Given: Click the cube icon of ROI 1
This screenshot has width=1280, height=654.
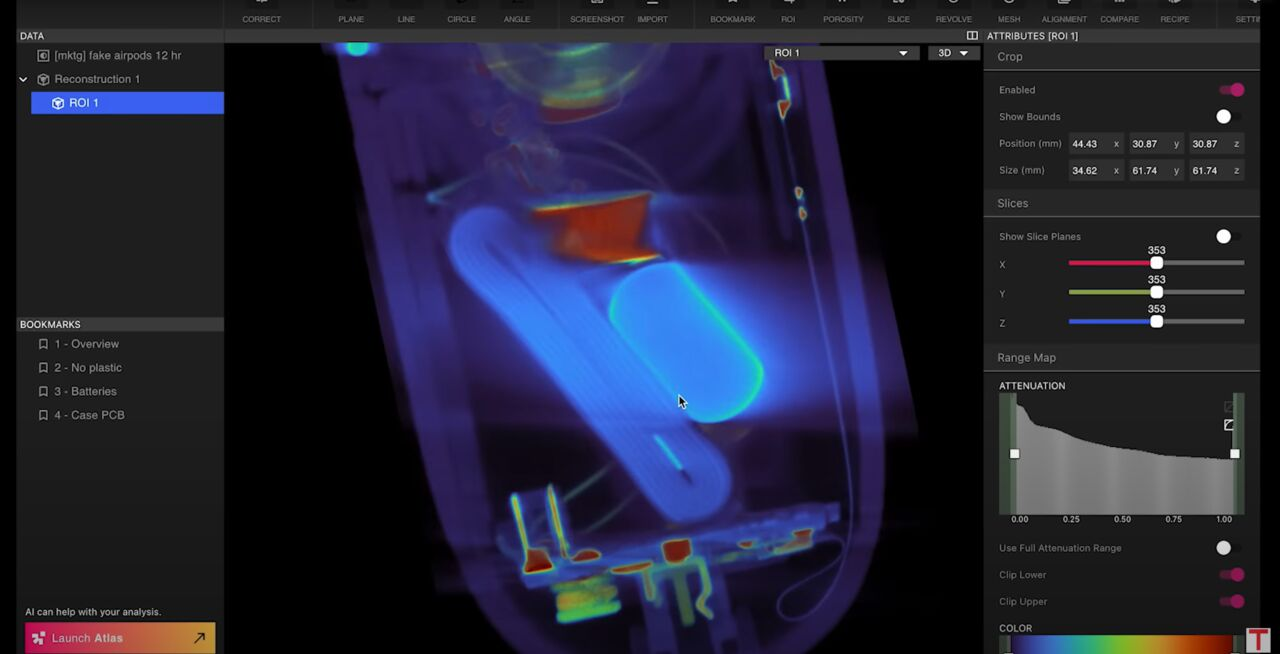Looking at the screenshot, I should tap(58, 103).
